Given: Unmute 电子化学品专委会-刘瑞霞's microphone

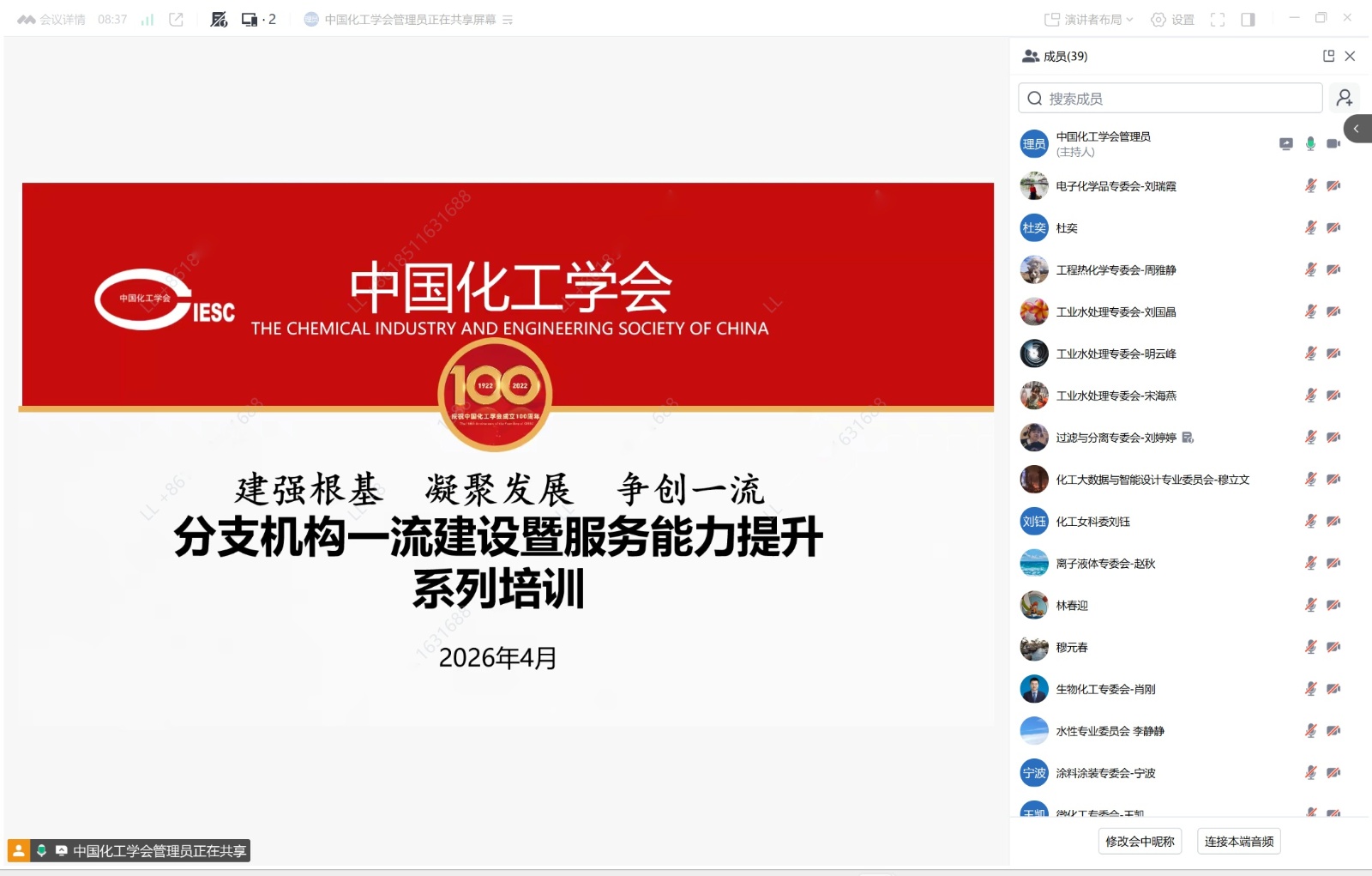Looking at the screenshot, I should (1310, 186).
